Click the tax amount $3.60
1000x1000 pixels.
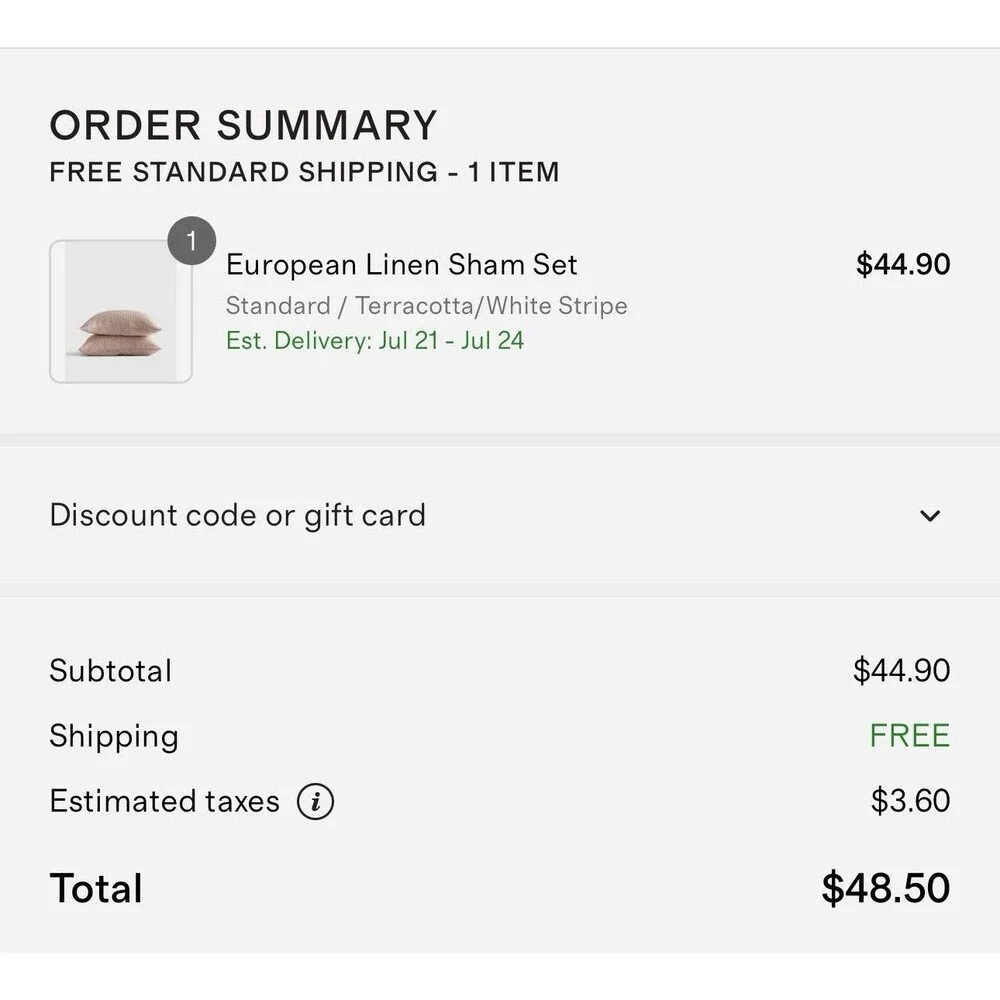910,800
